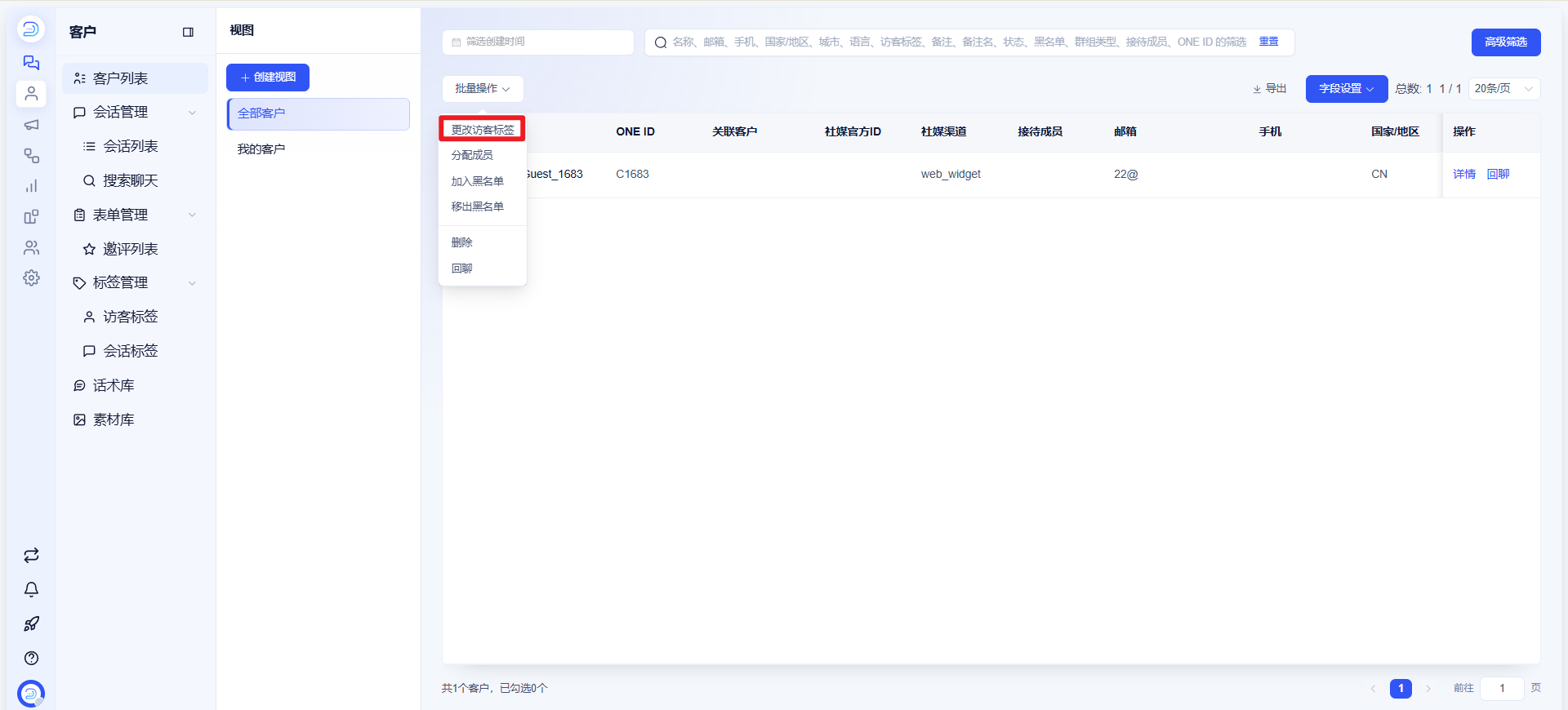Choose 加入黑名单 in the batch menu
This screenshot has height=710, width=1568.
tap(478, 181)
